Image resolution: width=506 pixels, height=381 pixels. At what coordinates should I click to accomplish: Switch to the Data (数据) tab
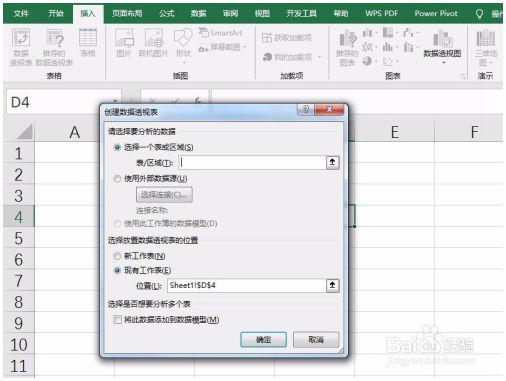coord(198,14)
